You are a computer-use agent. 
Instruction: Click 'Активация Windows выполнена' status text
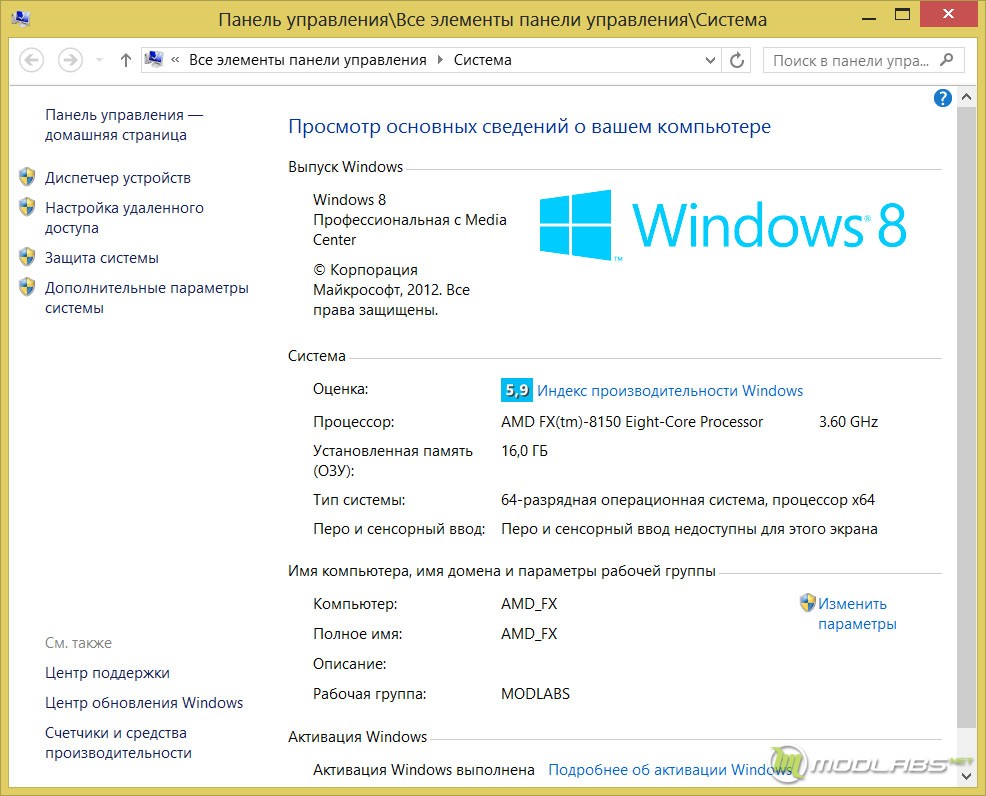pyautogui.click(x=424, y=770)
